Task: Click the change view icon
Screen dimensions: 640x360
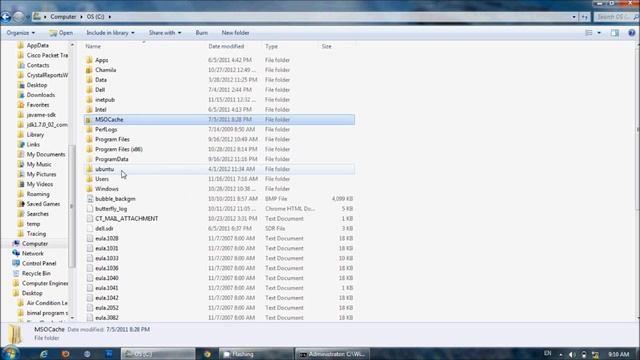Action: coord(589,33)
